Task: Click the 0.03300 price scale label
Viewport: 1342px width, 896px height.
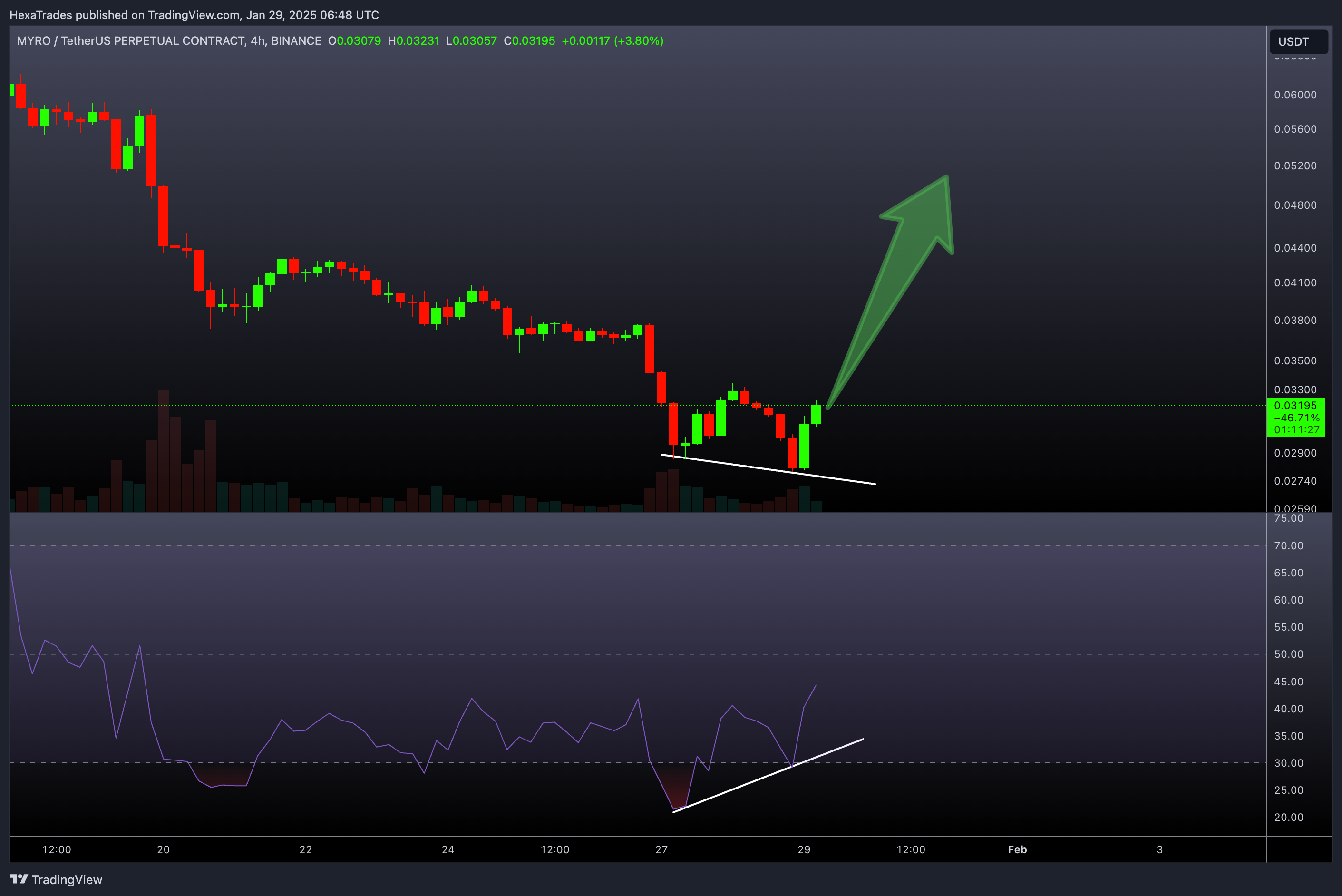Action: click(1295, 390)
